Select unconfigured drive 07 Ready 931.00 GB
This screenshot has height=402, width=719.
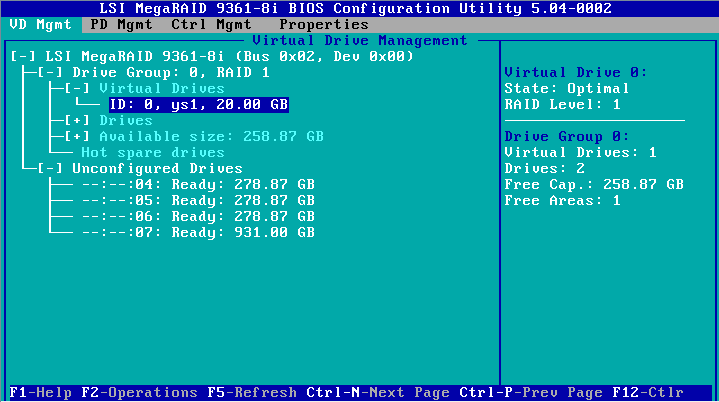click(199, 233)
